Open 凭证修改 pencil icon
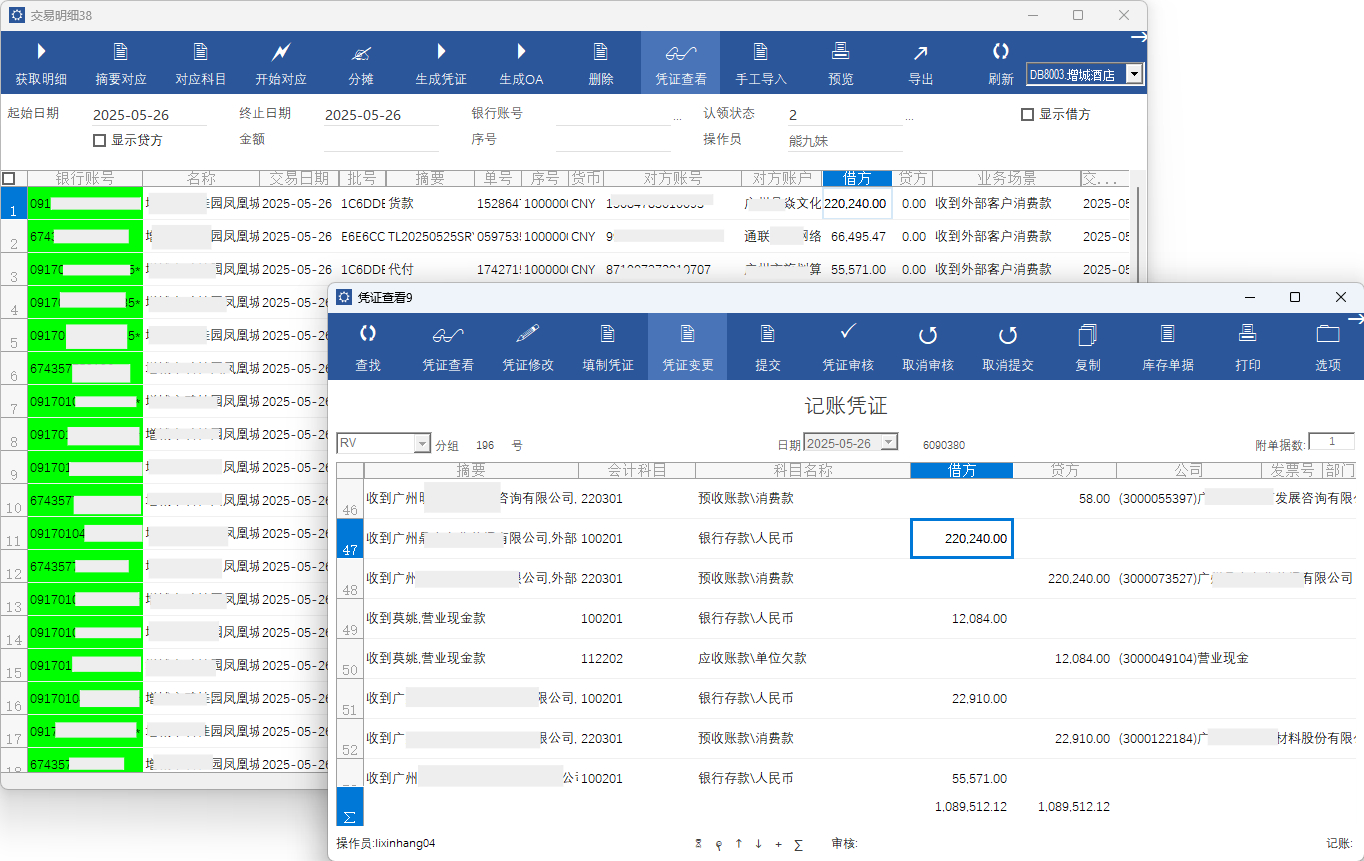The width and height of the screenshot is (1364, 861). pyautogui.click(x=528, y=335)
